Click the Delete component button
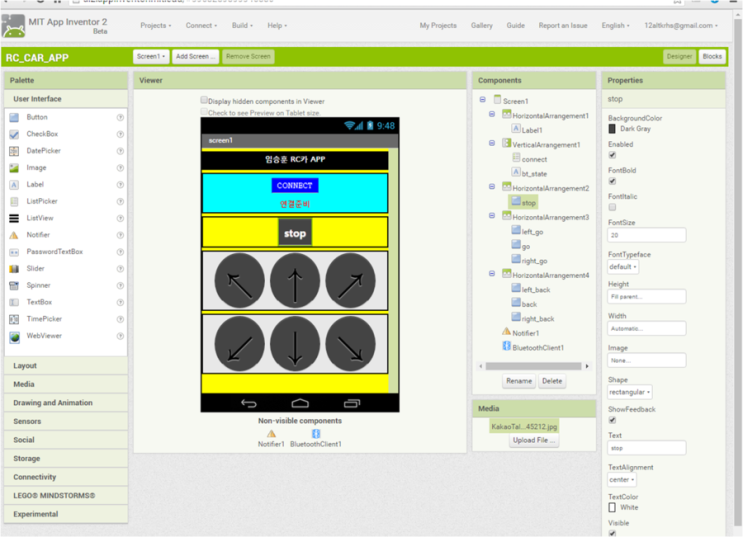 552,381
